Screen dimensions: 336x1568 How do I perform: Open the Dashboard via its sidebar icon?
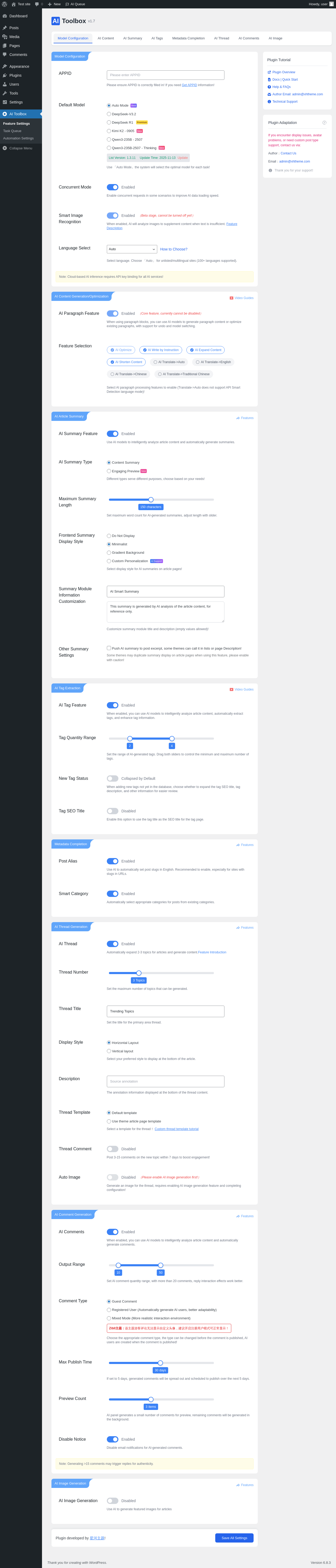coord(5,16)
